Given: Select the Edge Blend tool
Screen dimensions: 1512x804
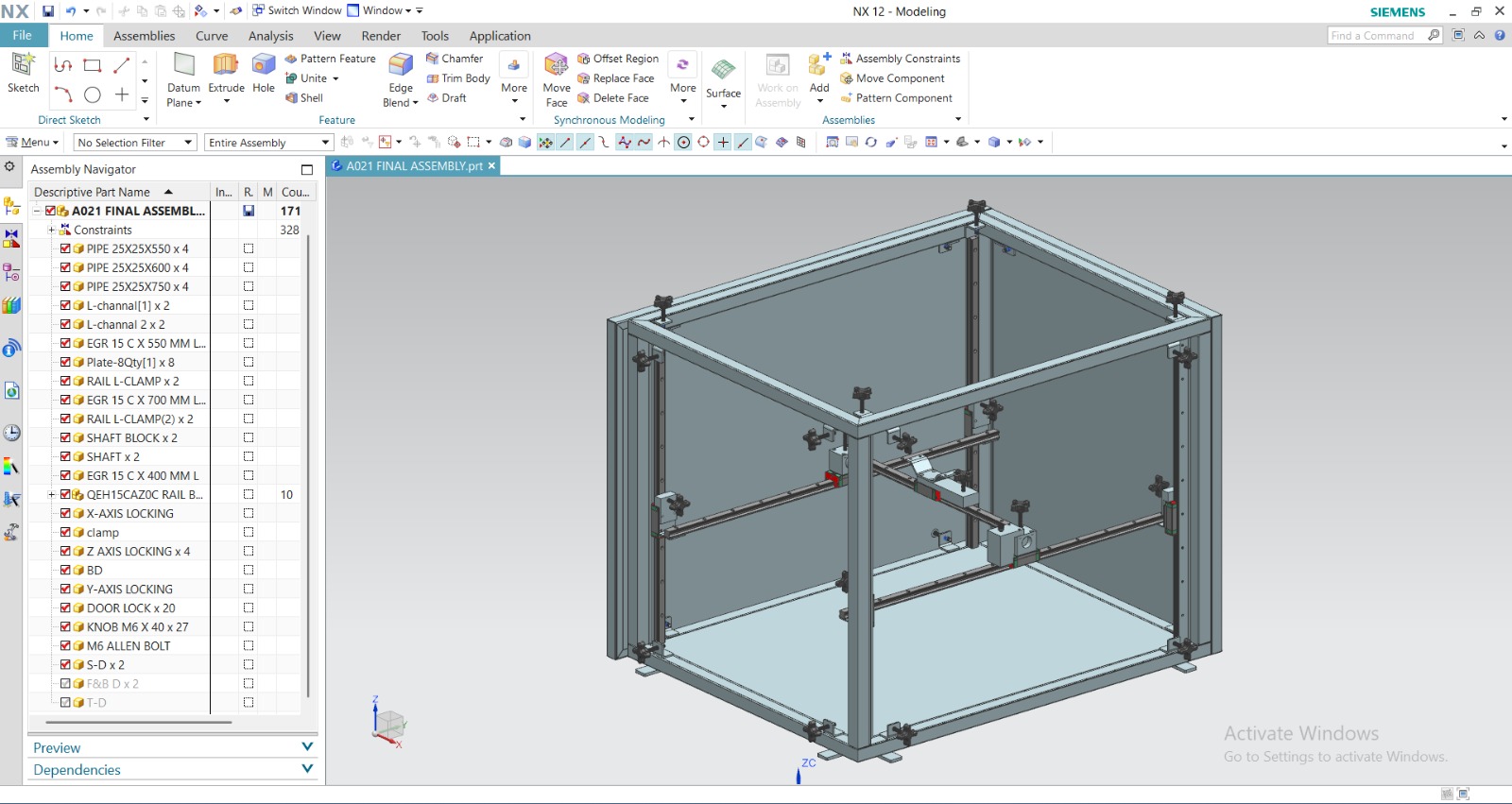Looking at the screenshot, I should pos(401,65).
